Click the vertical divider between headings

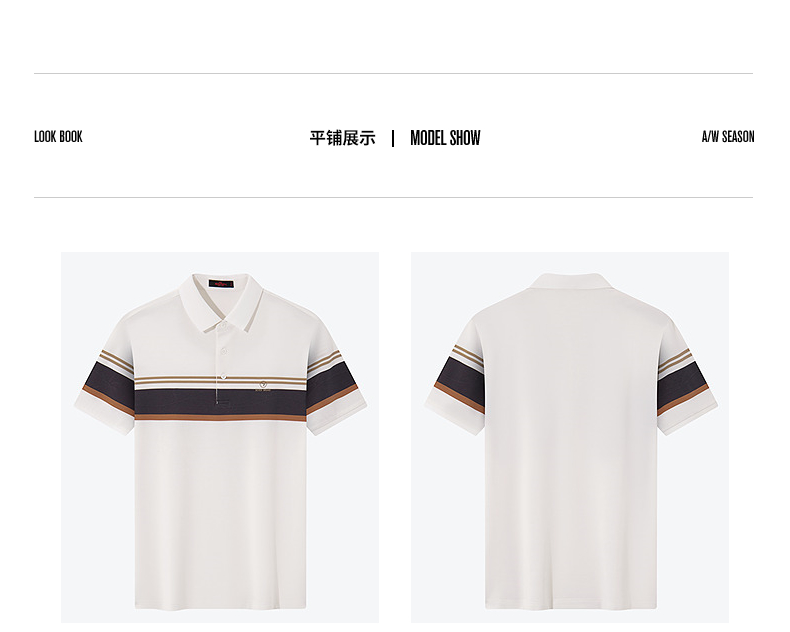pos(393,138)
